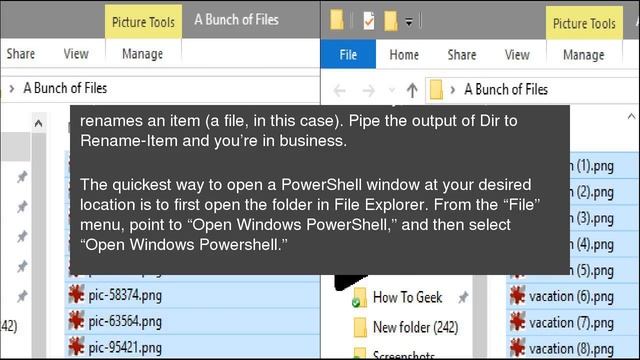Click scroll up arrow in left navigation pane
The width and height of the screenshot is (640, 360).
[38, 123]
